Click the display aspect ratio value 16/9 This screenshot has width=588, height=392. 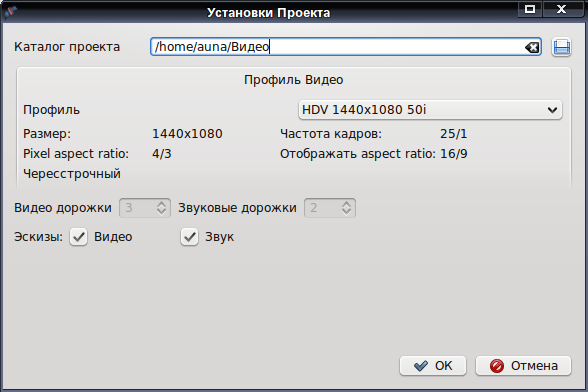pyautogui.click(x=453, y=154)
